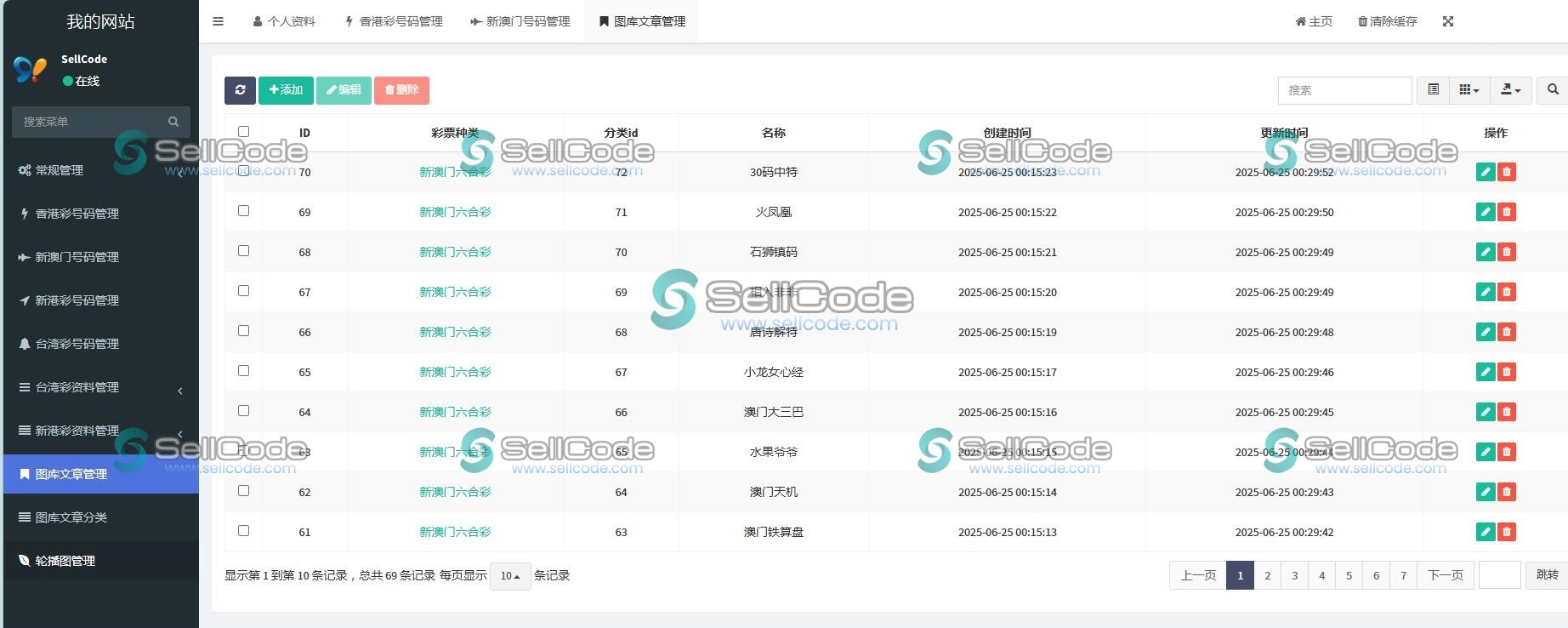
Task: Check the row with ID 69
Action: pos(243,210)
